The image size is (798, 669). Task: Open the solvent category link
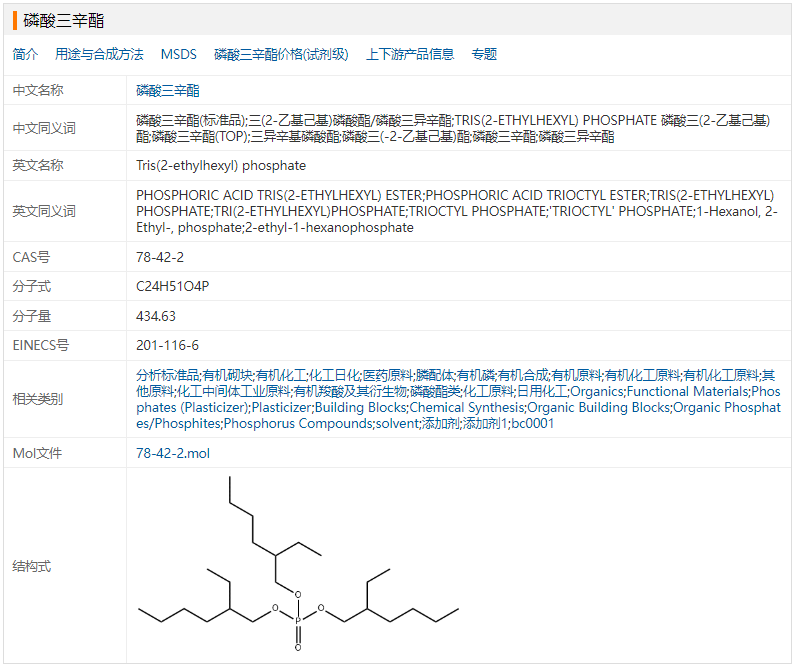[397, 423]
